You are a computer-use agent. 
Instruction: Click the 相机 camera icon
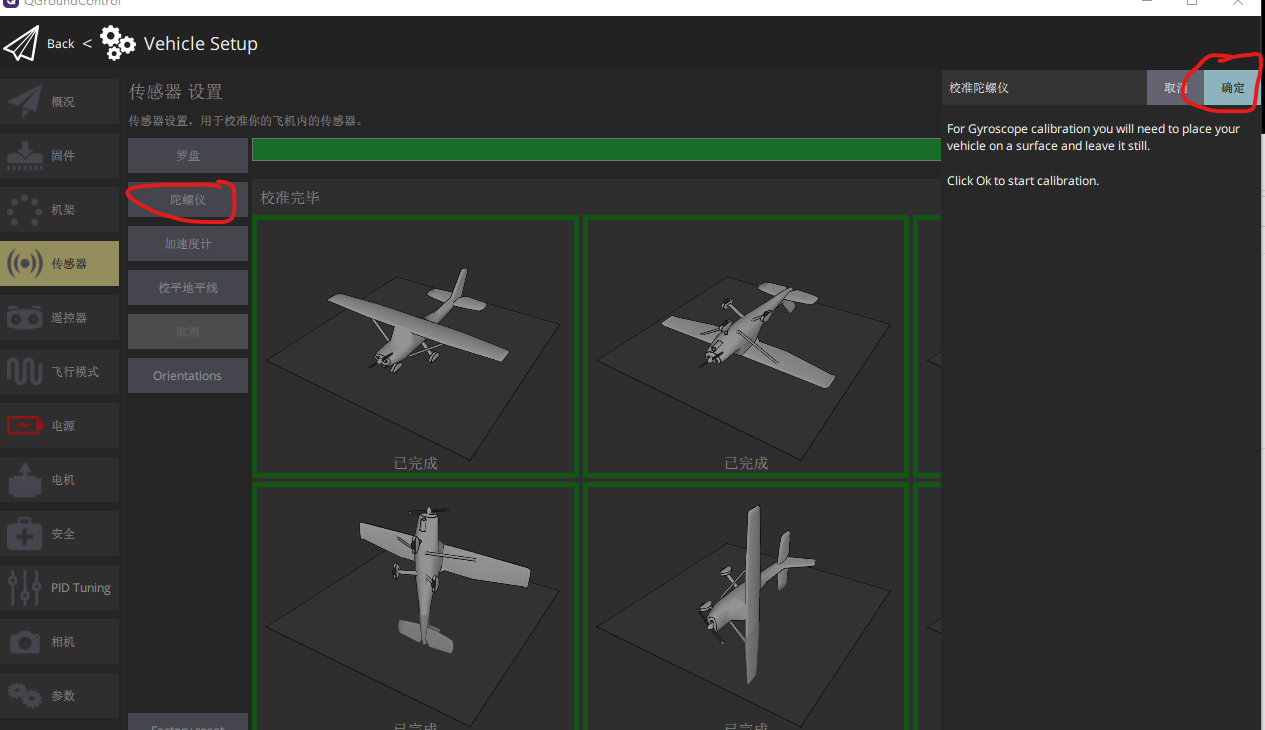25,642
